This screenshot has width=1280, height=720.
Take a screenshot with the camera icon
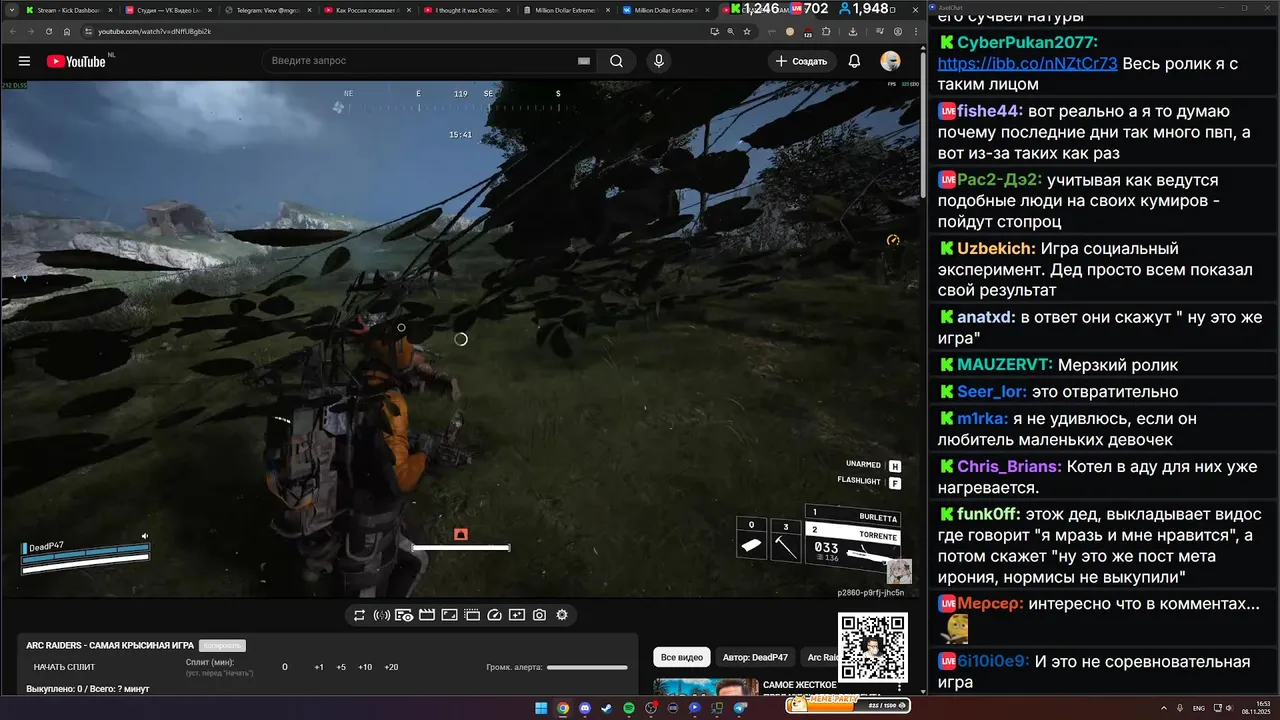[539, 615]
